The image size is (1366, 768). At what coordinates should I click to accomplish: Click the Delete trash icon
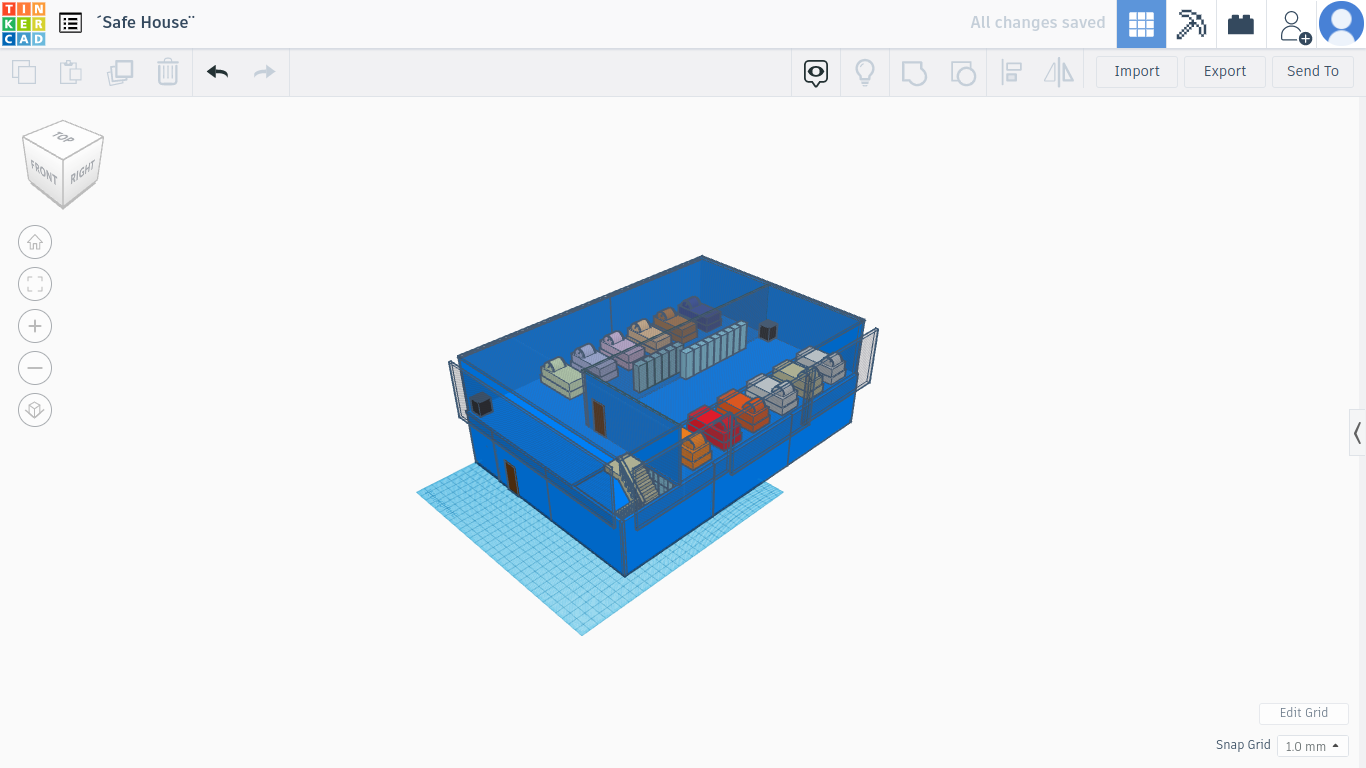(x=167, y=72)
